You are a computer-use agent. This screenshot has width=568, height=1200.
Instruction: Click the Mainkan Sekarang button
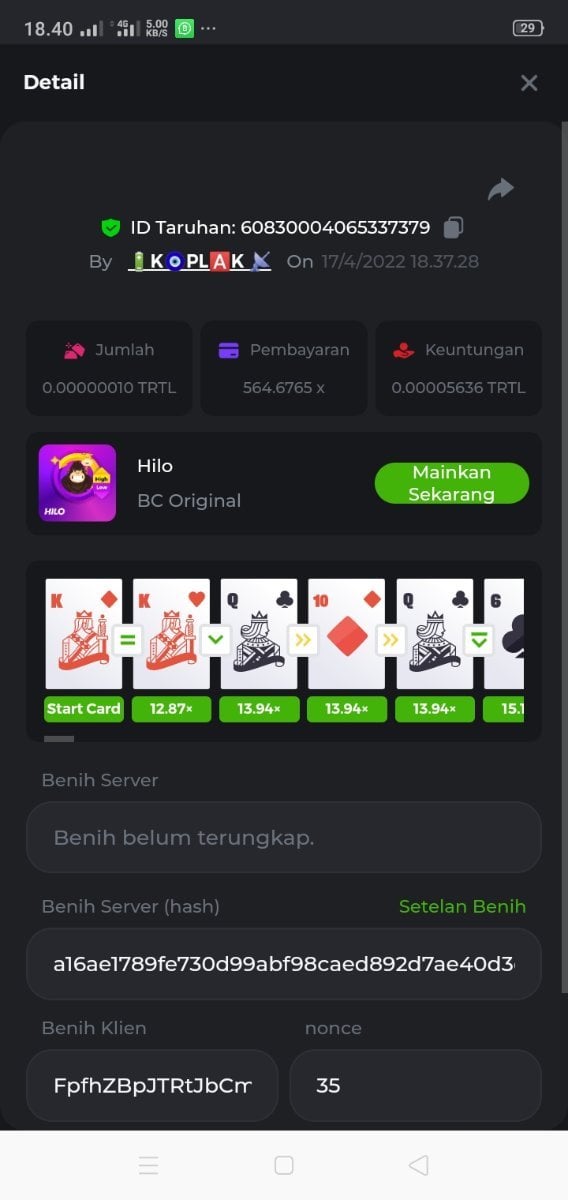pos(452,483)
